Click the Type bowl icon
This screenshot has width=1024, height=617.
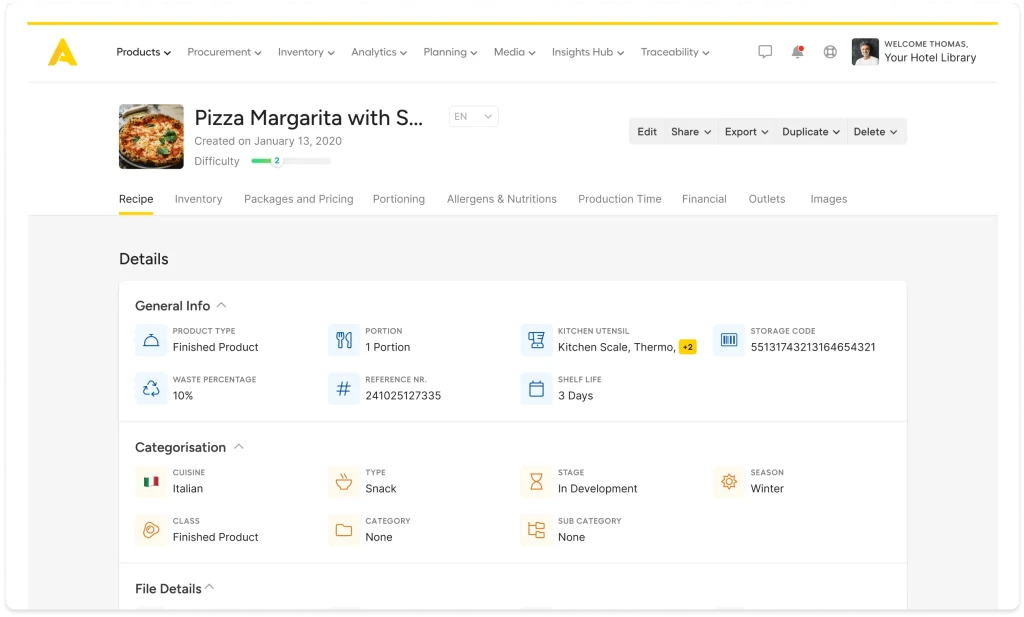click(x=344, y=481)
